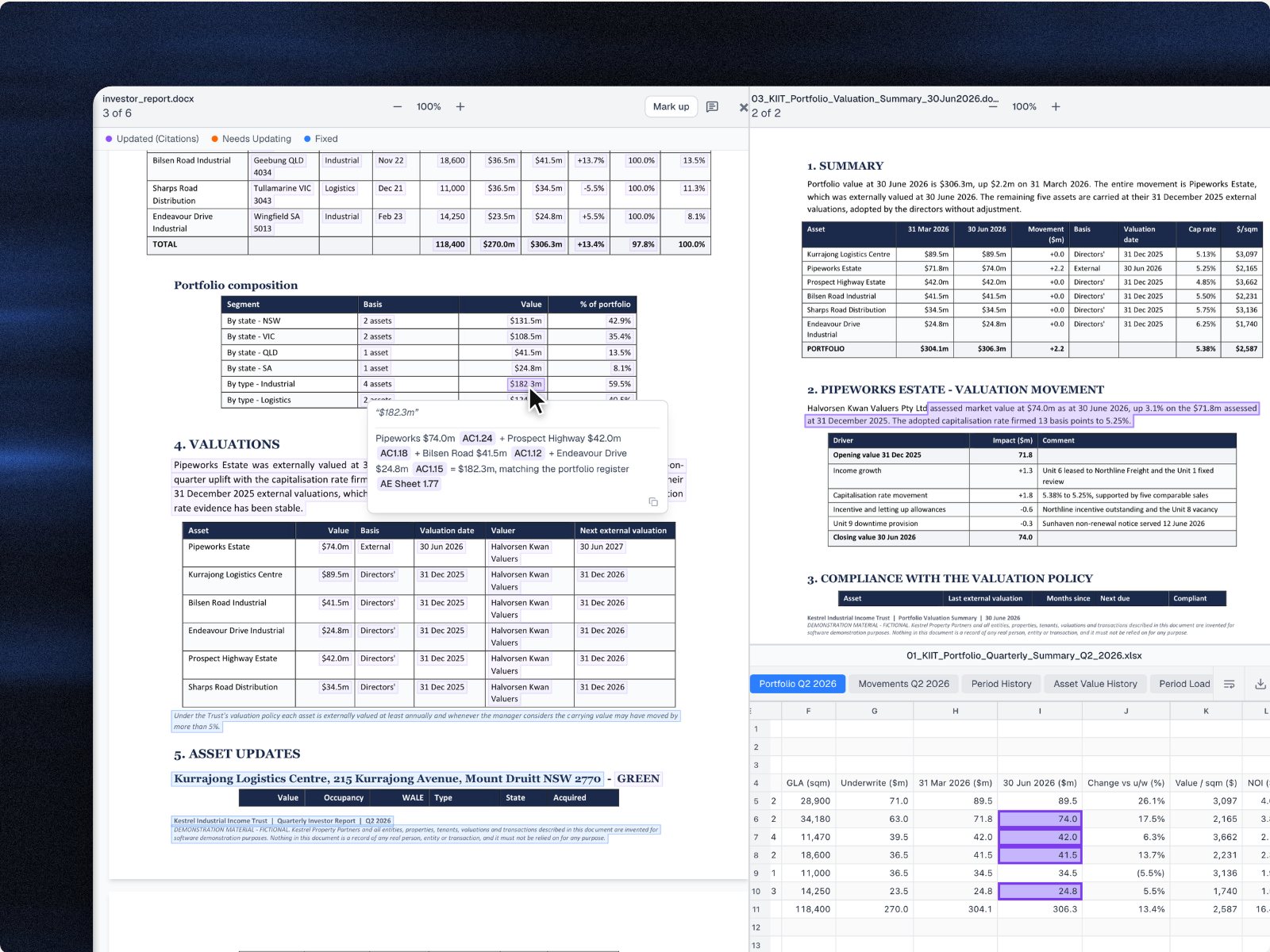Switch to the Period Load sheet tab

pos(1183,684)
